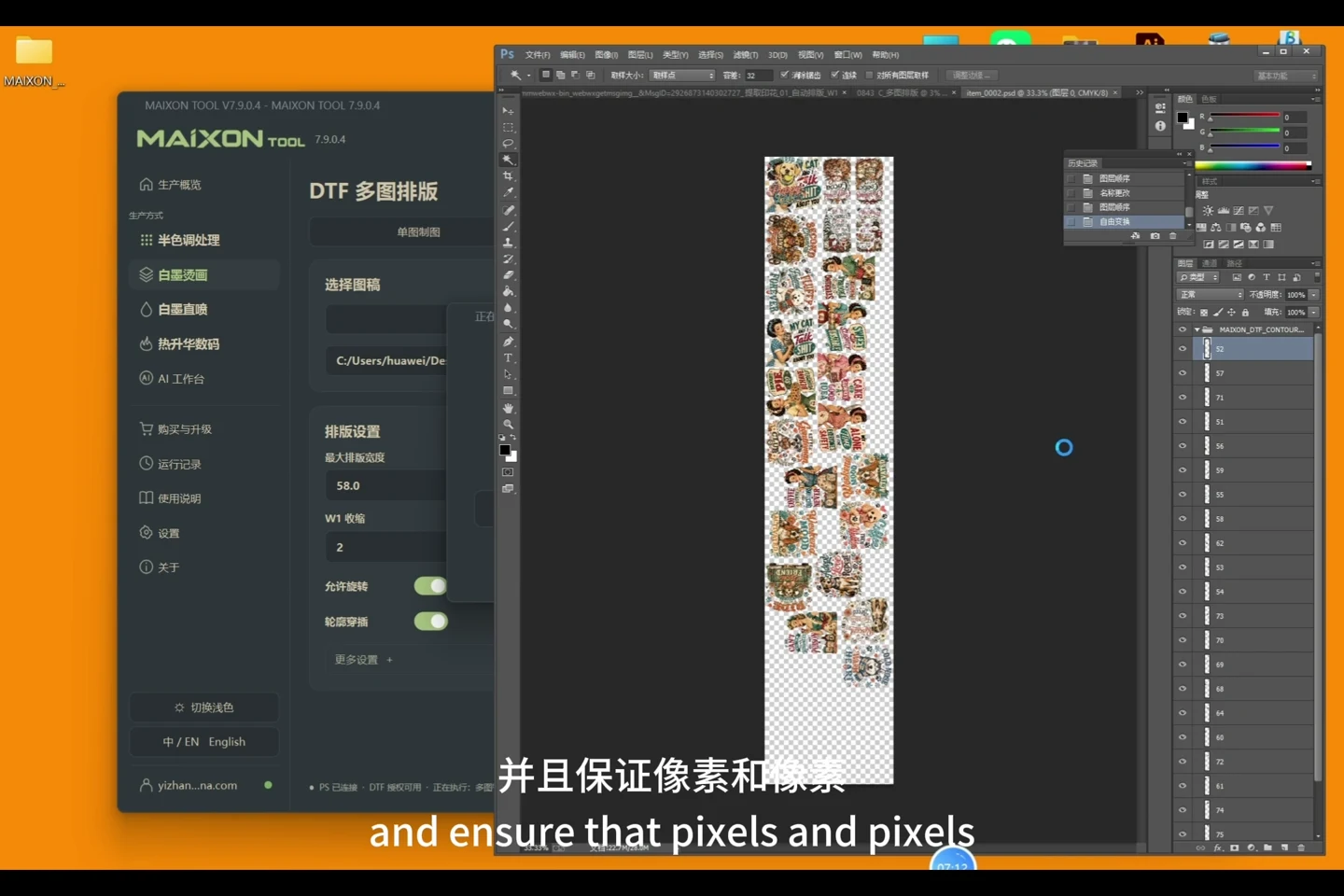This screenshot has width=1344, height=896.
Task: Switch to the 通道 panel tab
Action: tap(1210, 264)
